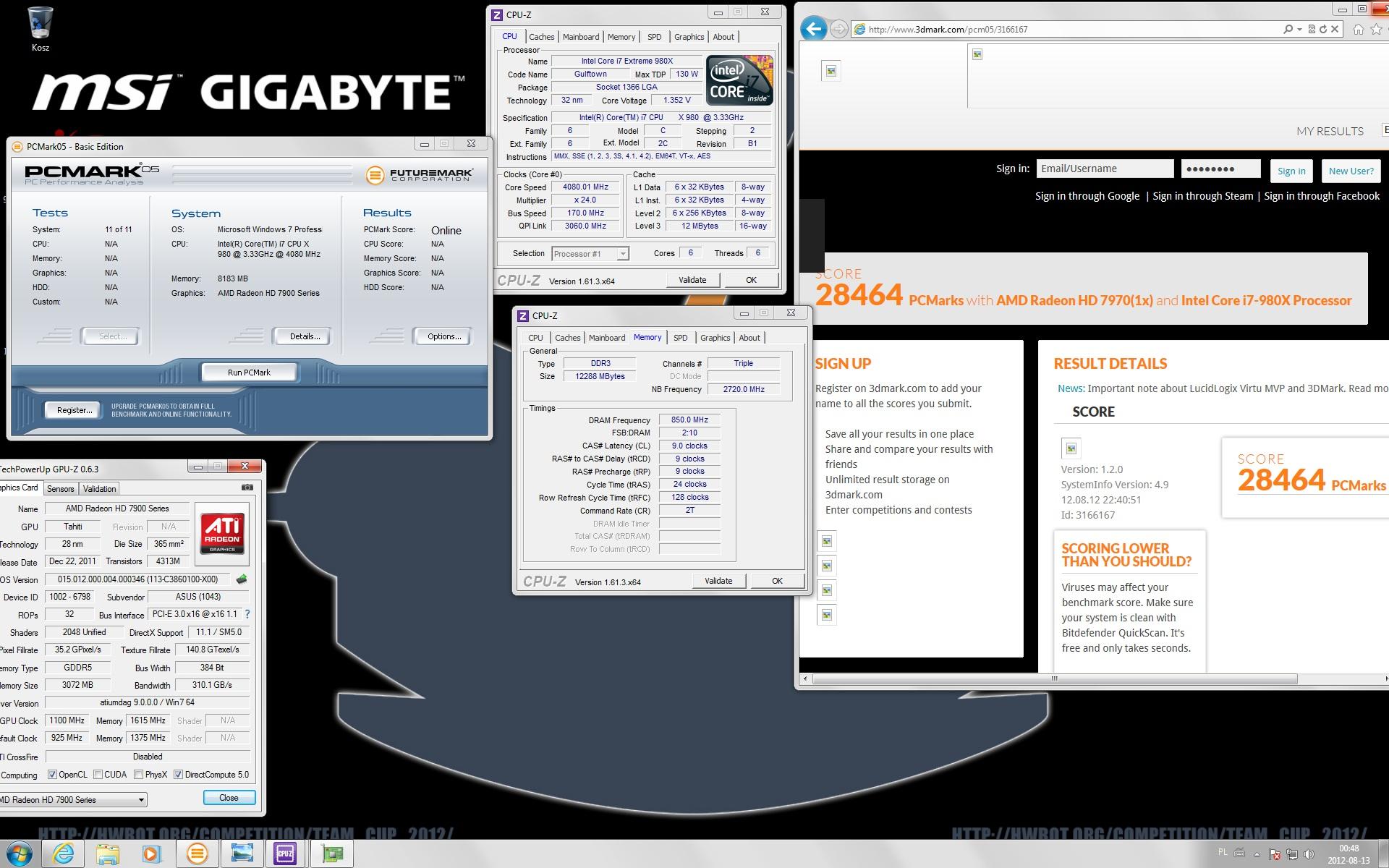Open volume speaker tray icon
1389x868 pixels.
coord(1309,854)
